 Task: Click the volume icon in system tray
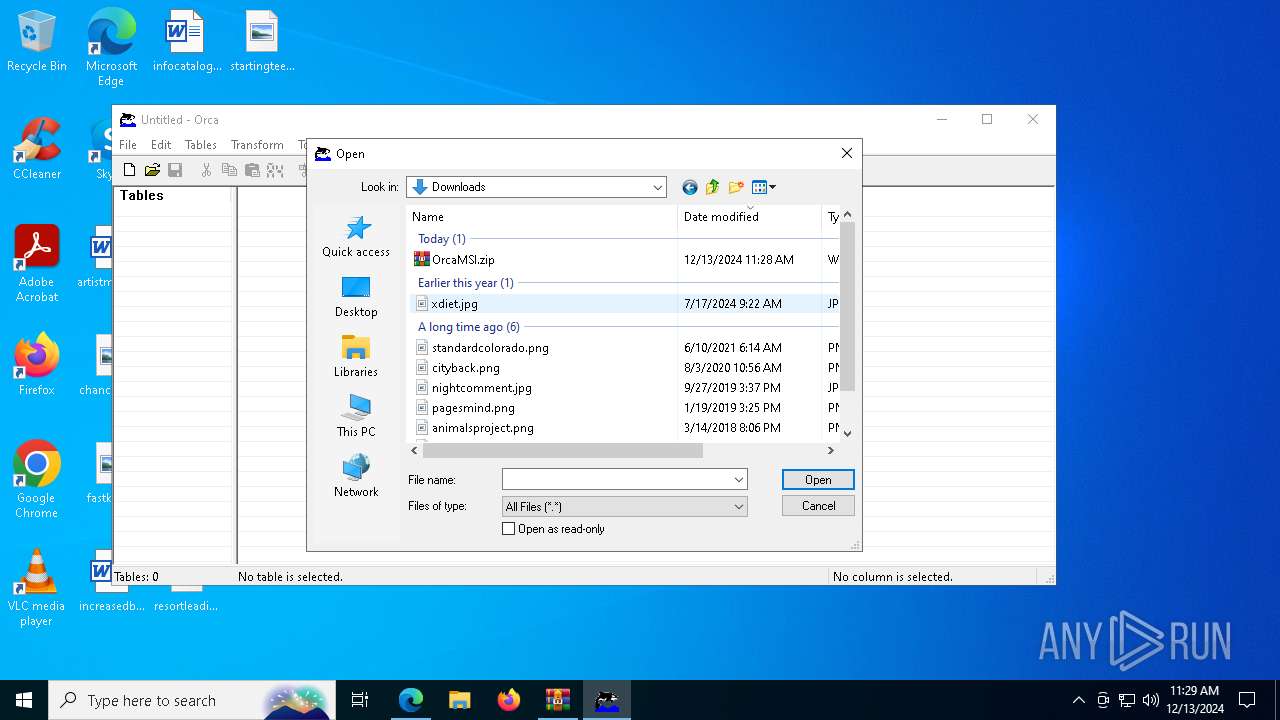click(1151, 700)
